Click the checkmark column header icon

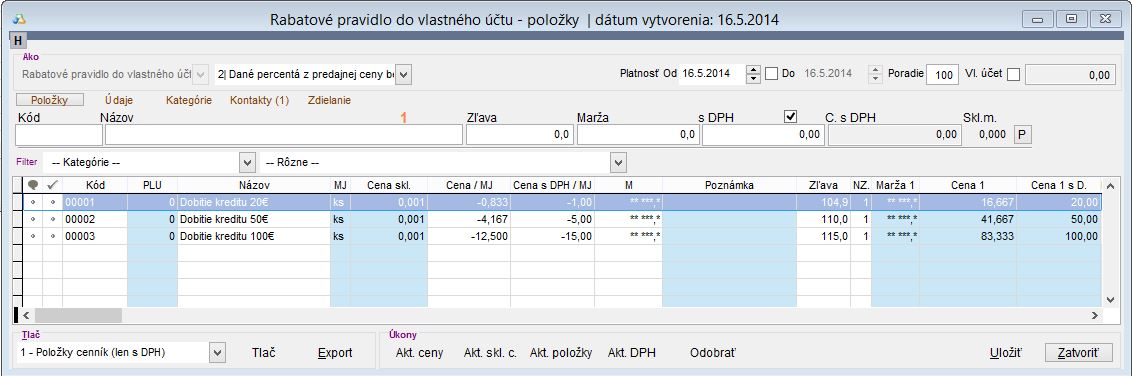tap(53, 185)
